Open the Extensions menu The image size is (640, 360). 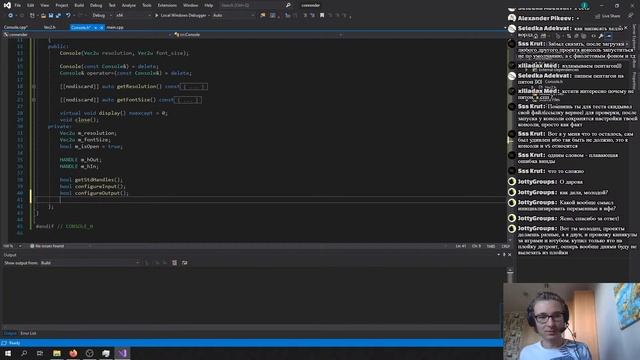point(167,5)
